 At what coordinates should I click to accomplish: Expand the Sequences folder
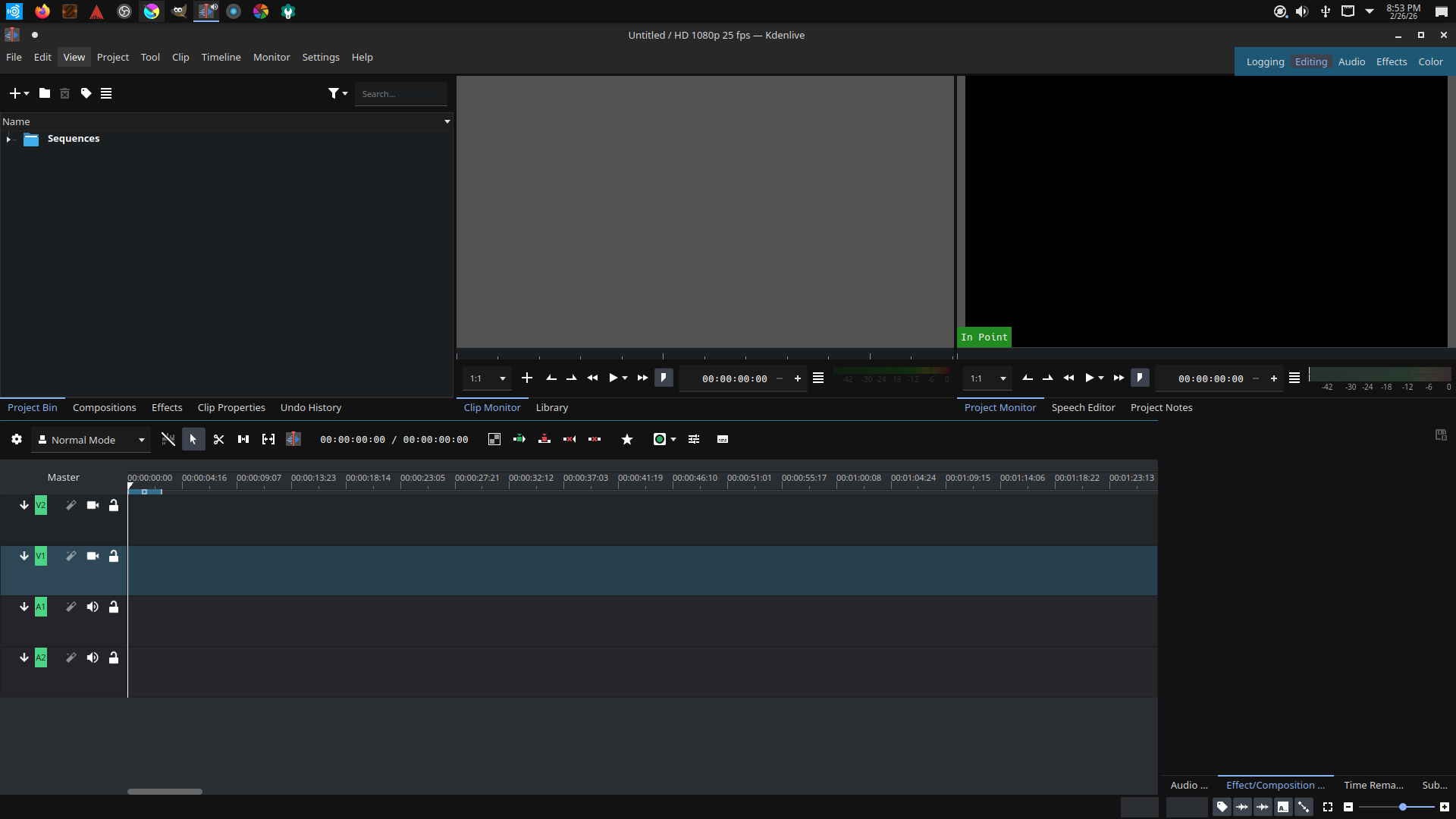point(8,140)
